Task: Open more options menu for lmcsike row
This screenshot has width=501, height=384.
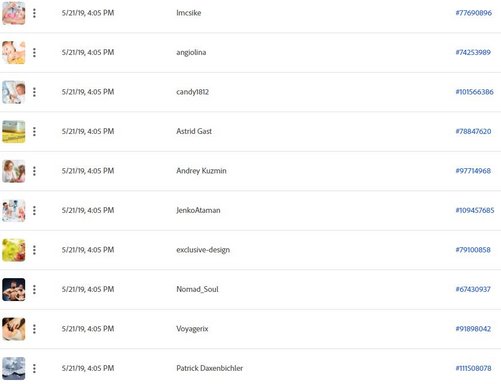Action: (x=34, y=13)
